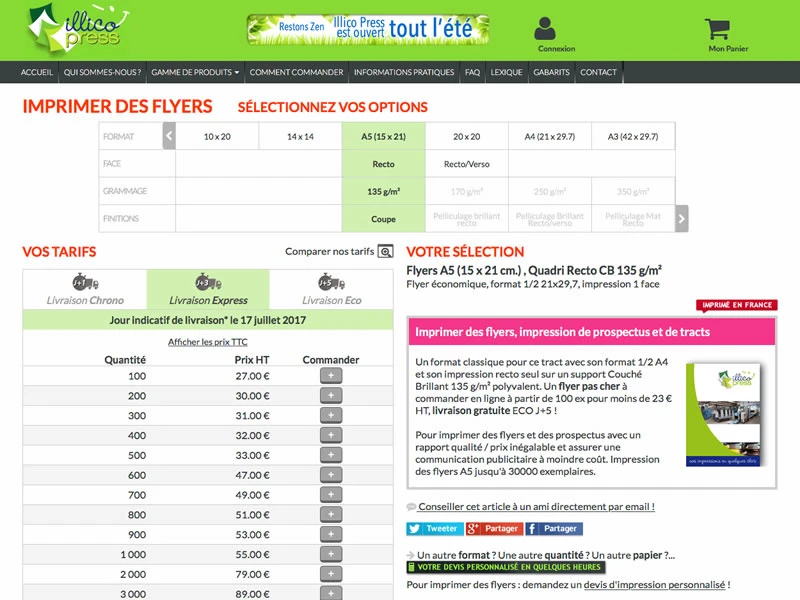This screenshot has width=800, height=600.
Task: Open Informations Pratiques menu item
Action: click(x=404, y=72)
